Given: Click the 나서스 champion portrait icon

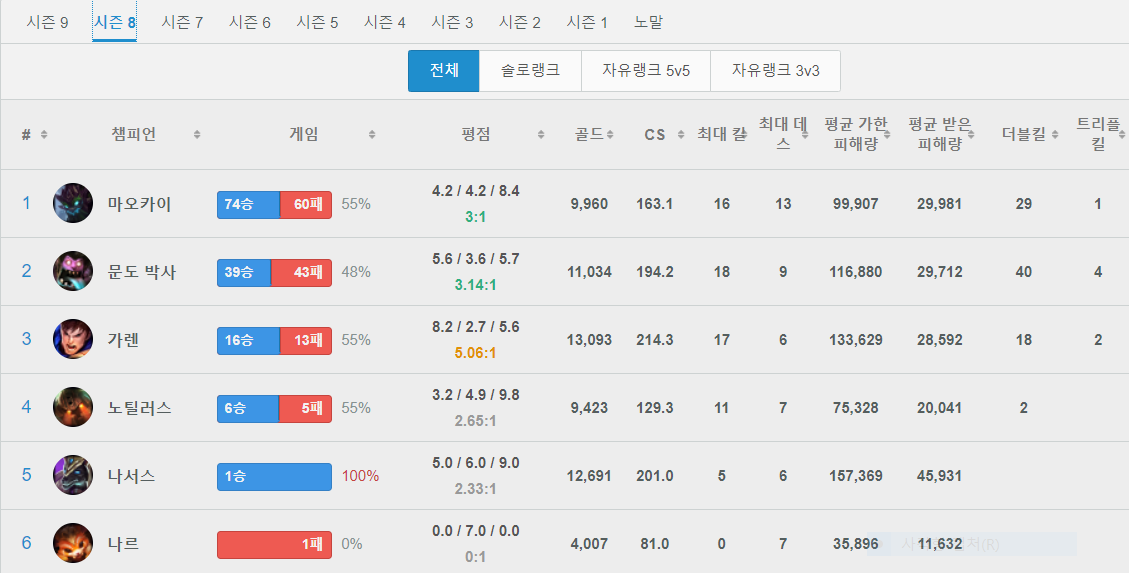Looking at the screenshot, I should pyautogui.click(x=73, y=475).
